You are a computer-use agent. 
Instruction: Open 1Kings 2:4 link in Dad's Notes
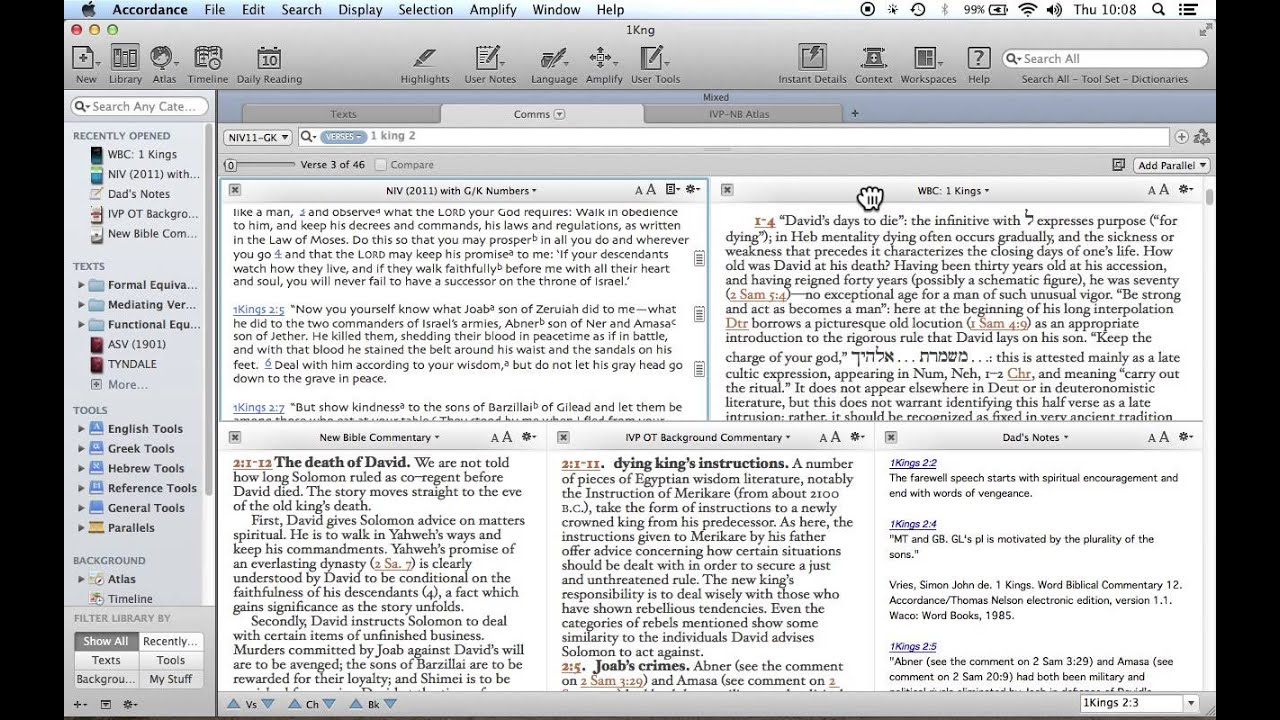tap(912, 524)
